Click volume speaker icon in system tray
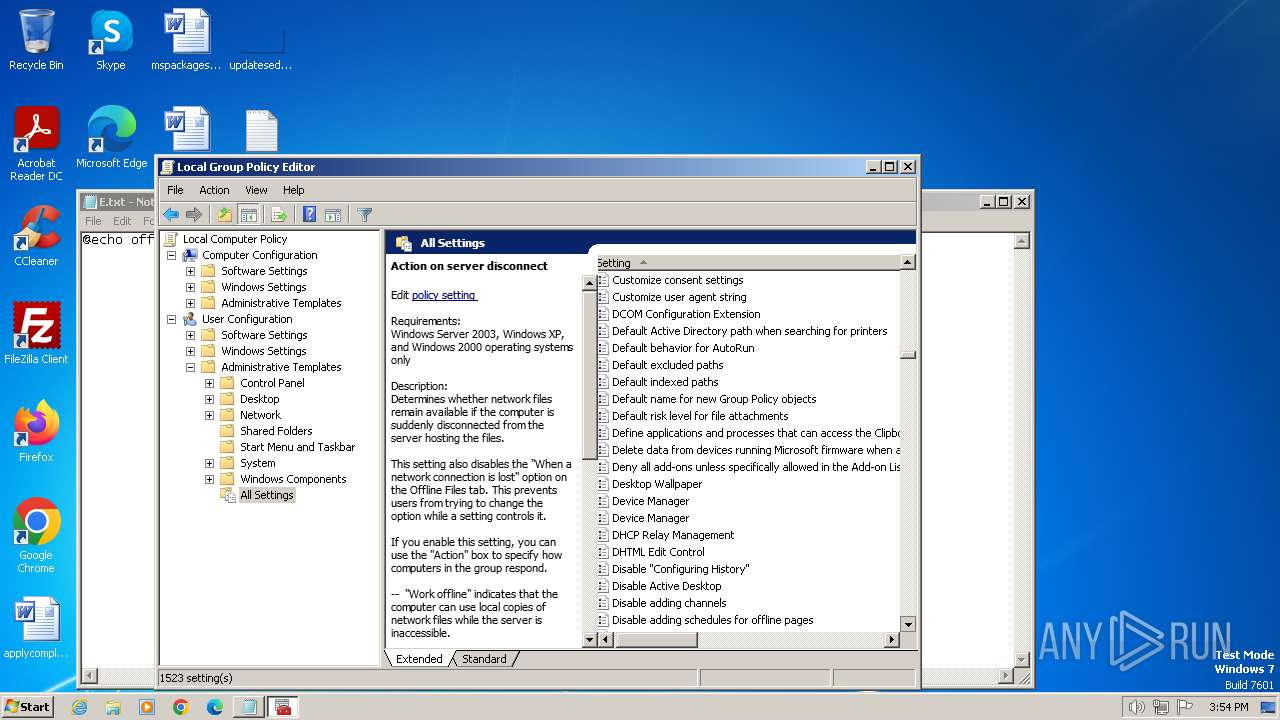 coord(1135,707)
